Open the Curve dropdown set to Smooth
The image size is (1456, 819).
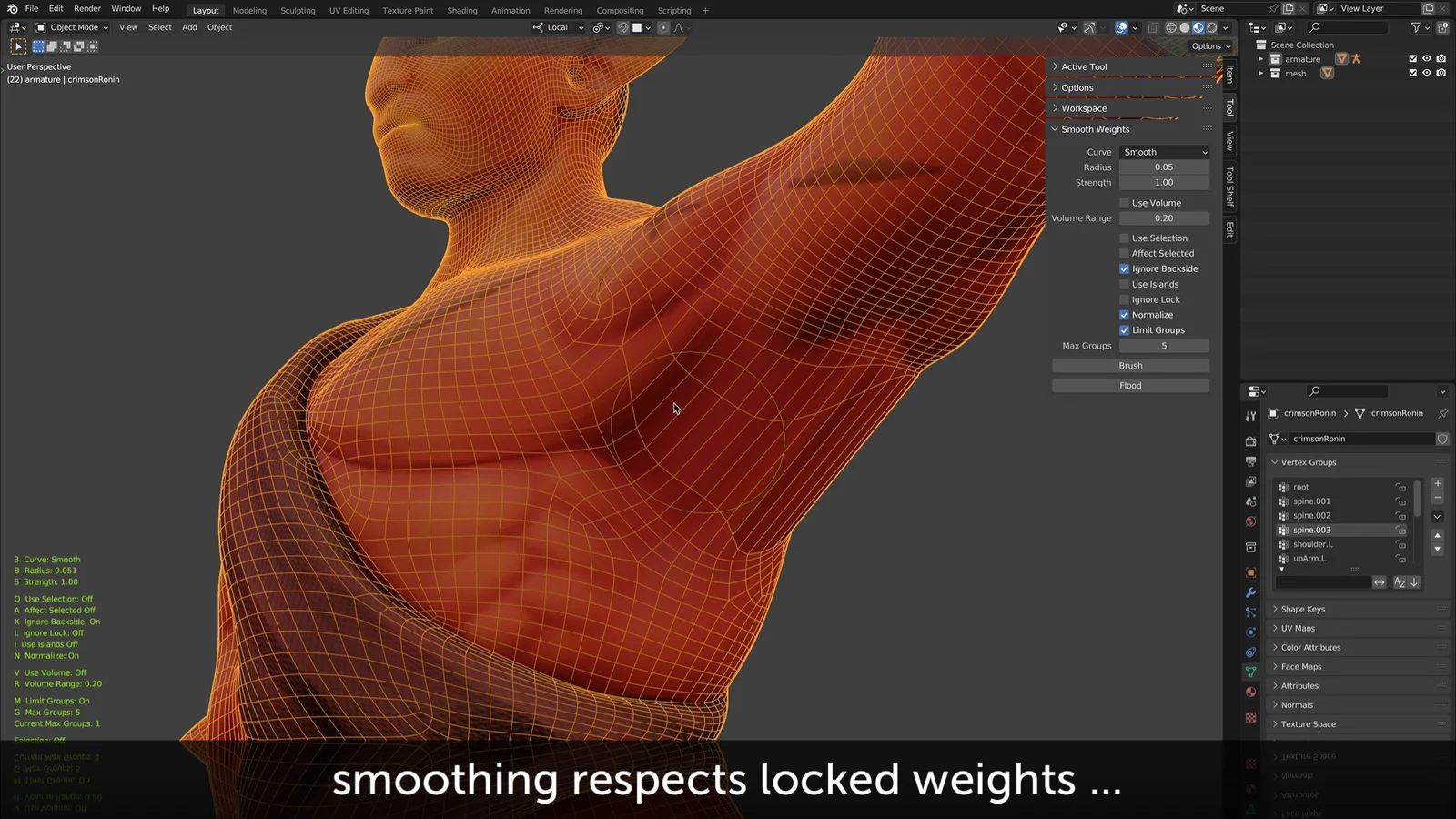pos(1165,151)
